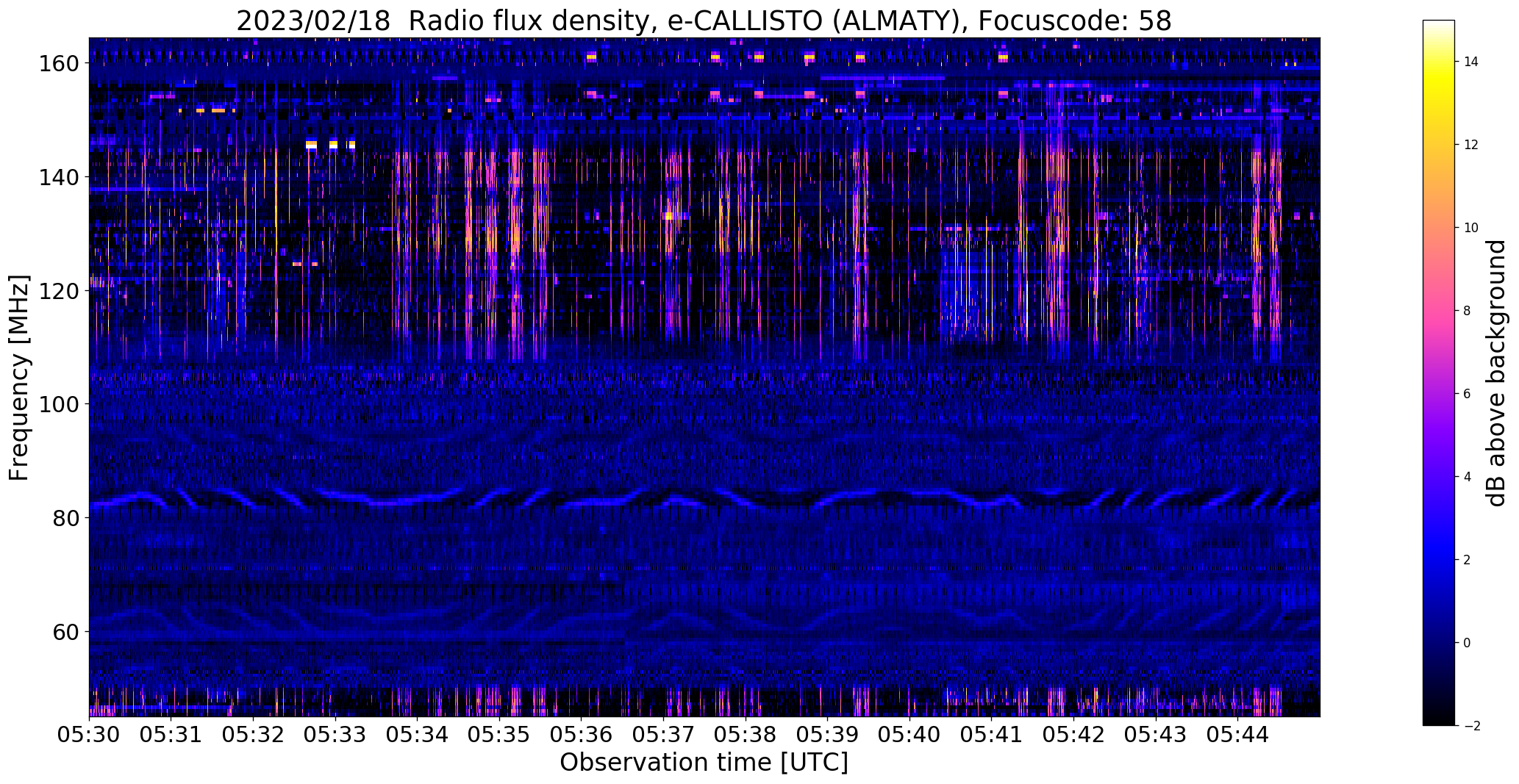Screen dimensions: 1519x784
Task: Click the 05:32 time tick label
Action: (x=253, y=735)
